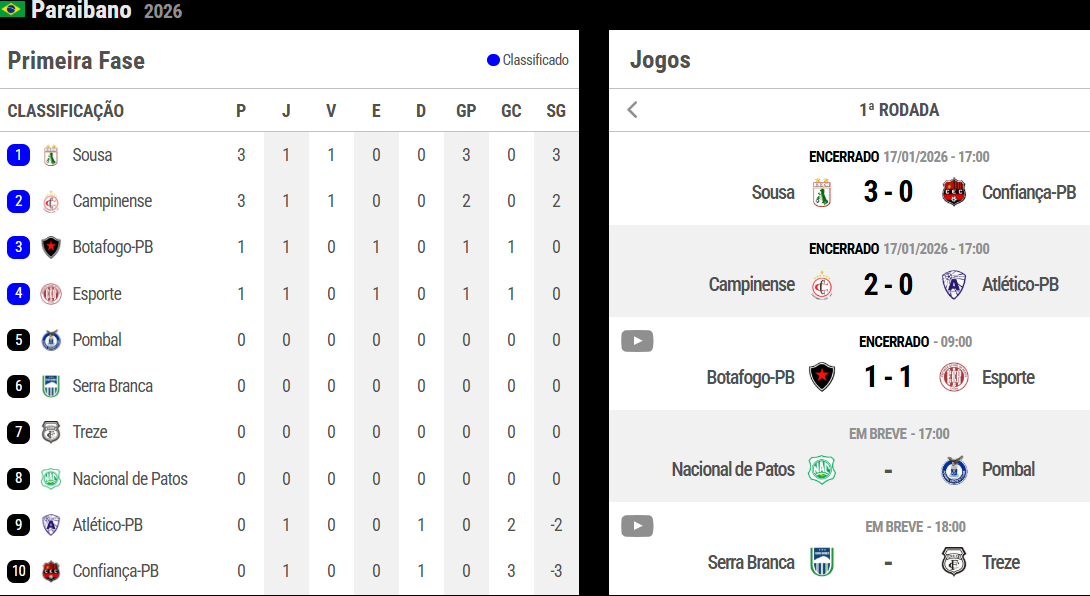Click the blue Classificado legend dot
The height and width of the screenshot is (596, 1090).
[493, 60]
